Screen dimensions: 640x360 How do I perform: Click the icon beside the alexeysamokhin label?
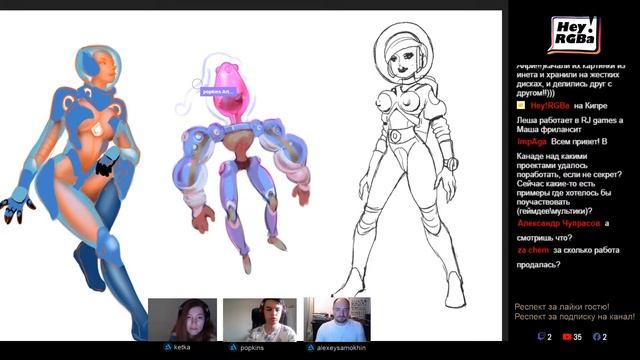point(310,348)
